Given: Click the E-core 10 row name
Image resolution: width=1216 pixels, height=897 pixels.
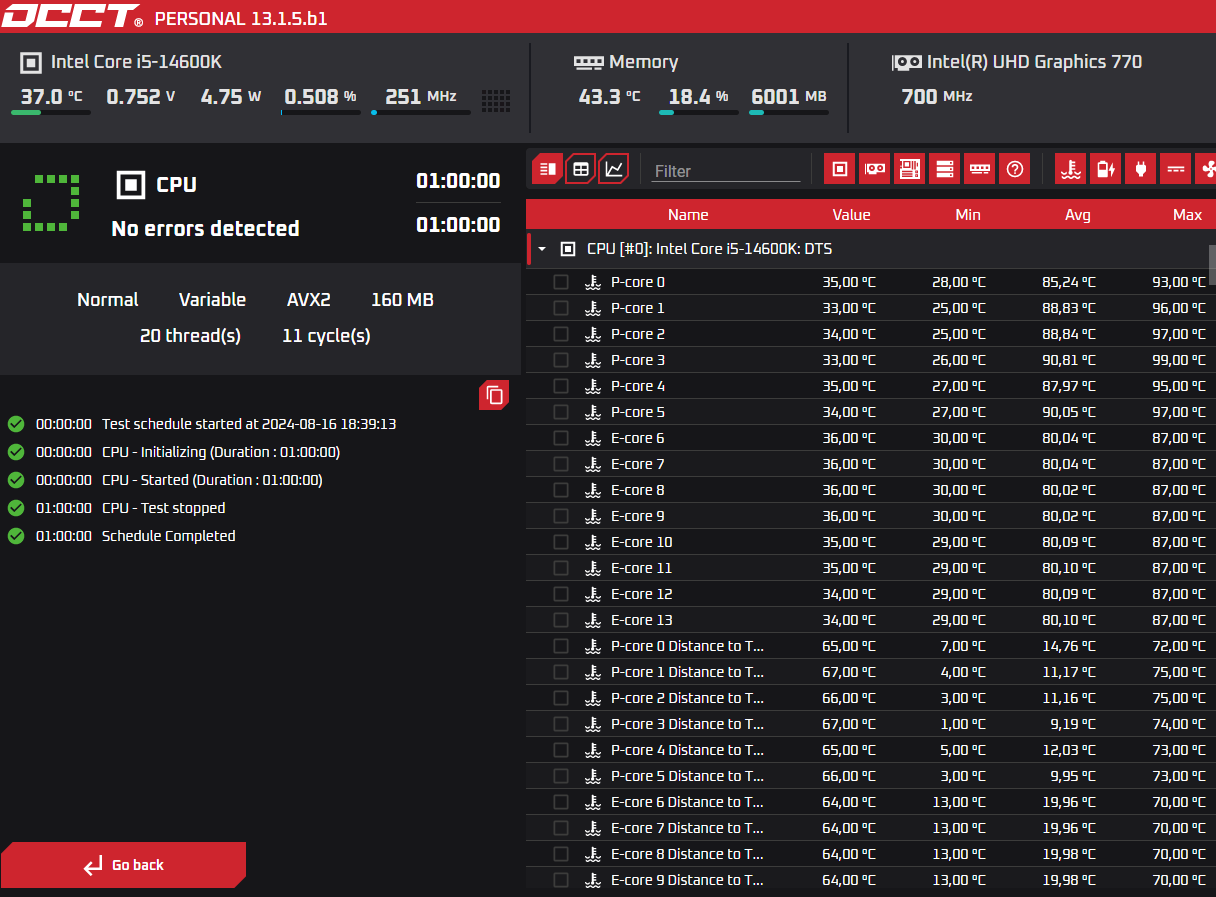Looking at the screenshot, I should (x=641, y=542).
